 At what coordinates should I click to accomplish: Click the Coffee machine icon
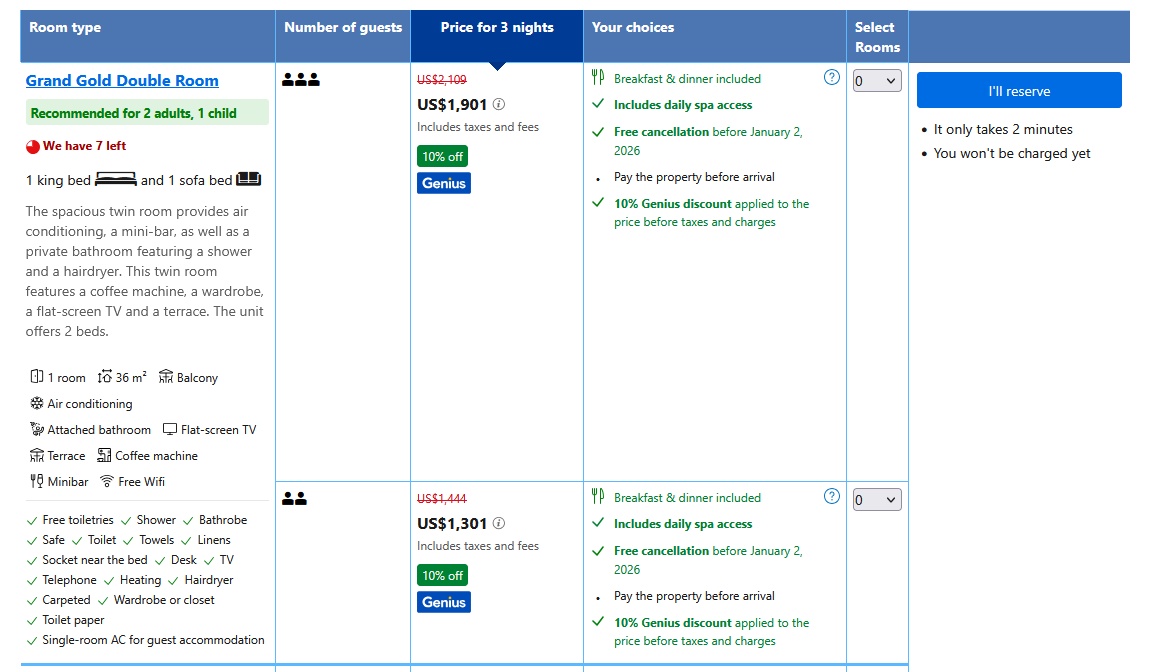pos(104,455)
